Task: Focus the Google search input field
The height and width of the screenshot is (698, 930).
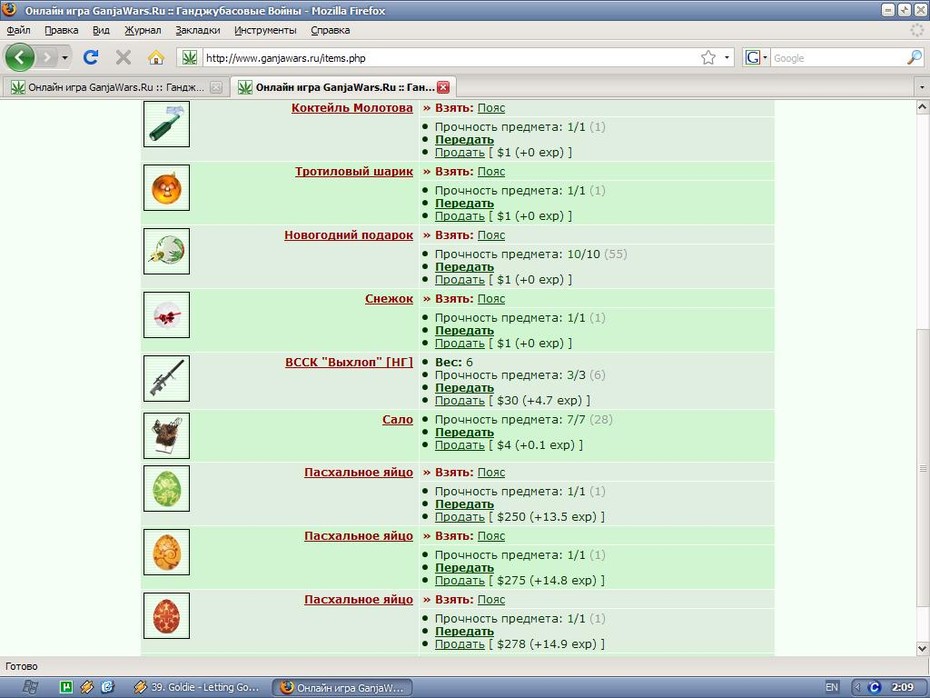Action: [837, 58]
